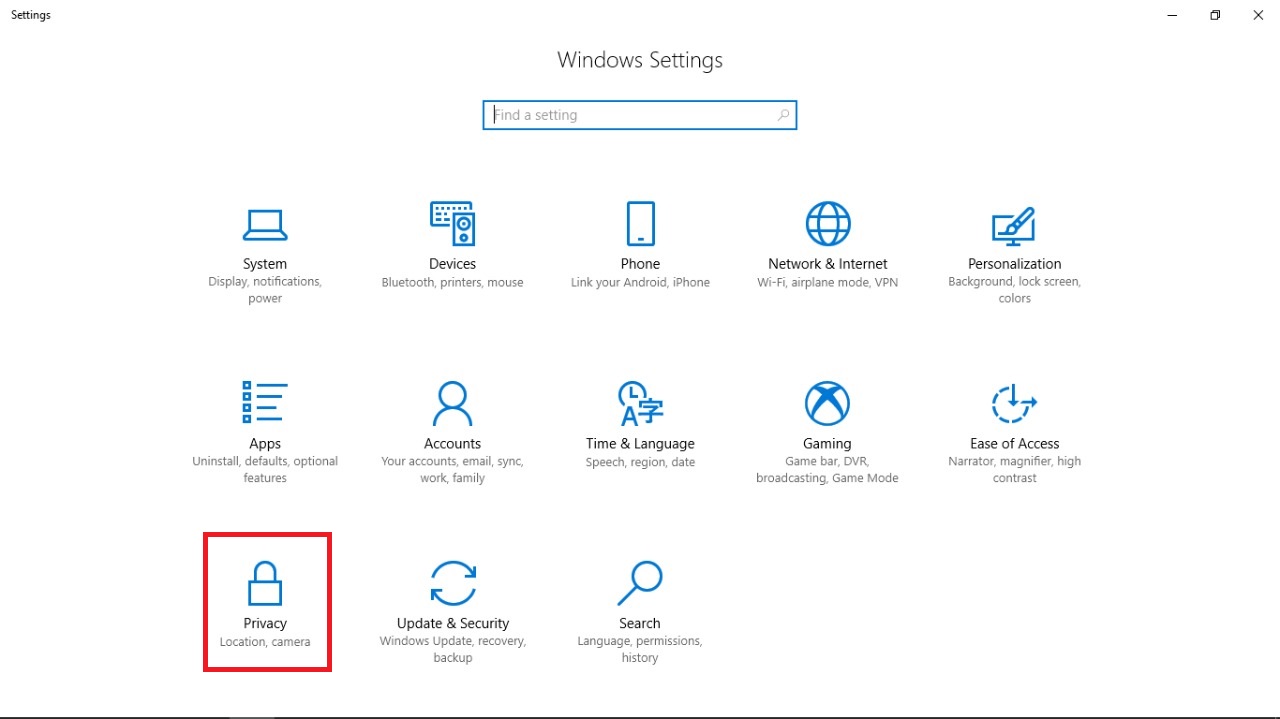Click the Update & Security label
This screenshot has height=719, width=1280.
[453, 623]
